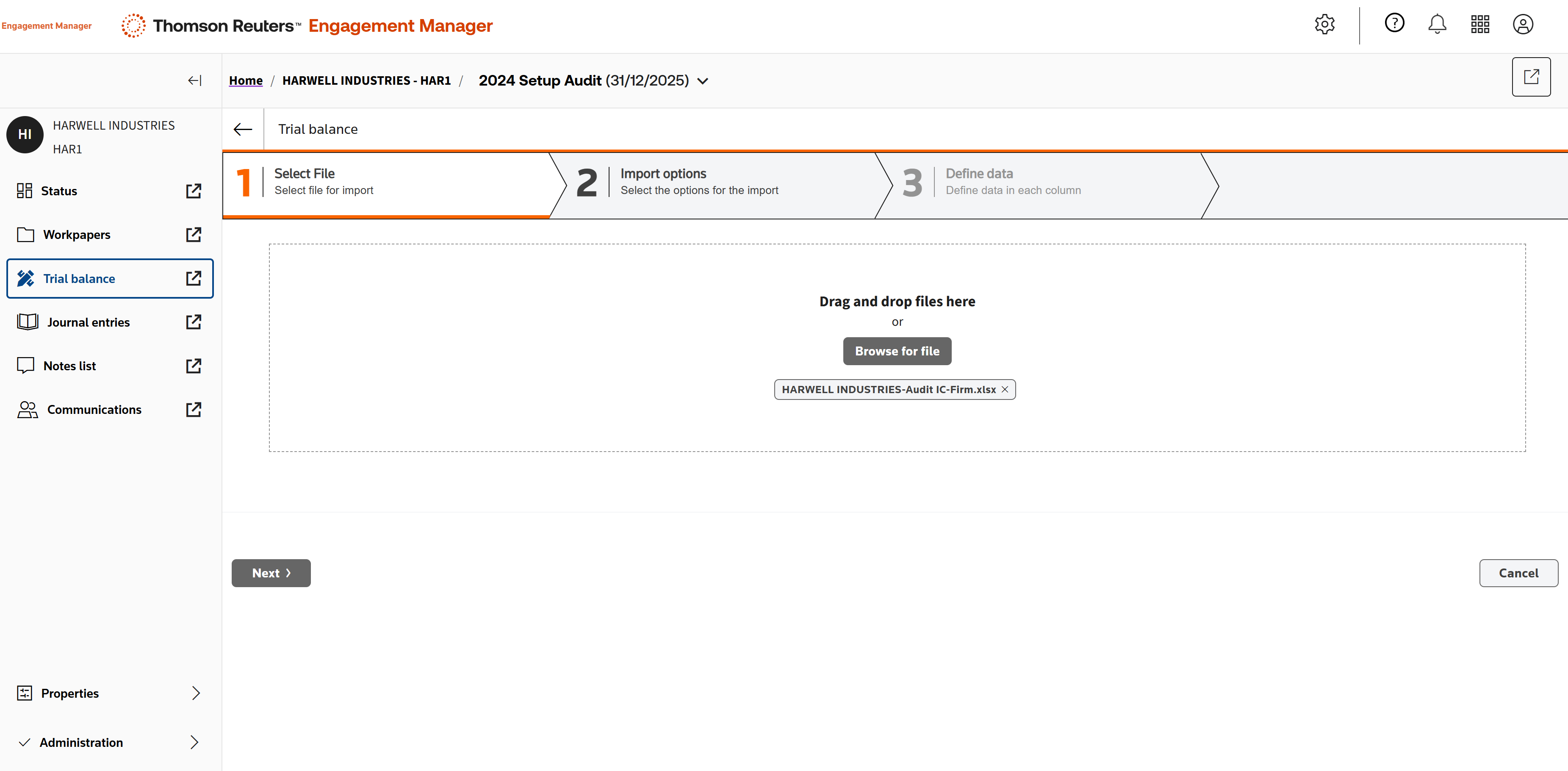Remove HARWELL INDUSTRIES-Audit IC-Firm.xlsx file

(1005, 390)
